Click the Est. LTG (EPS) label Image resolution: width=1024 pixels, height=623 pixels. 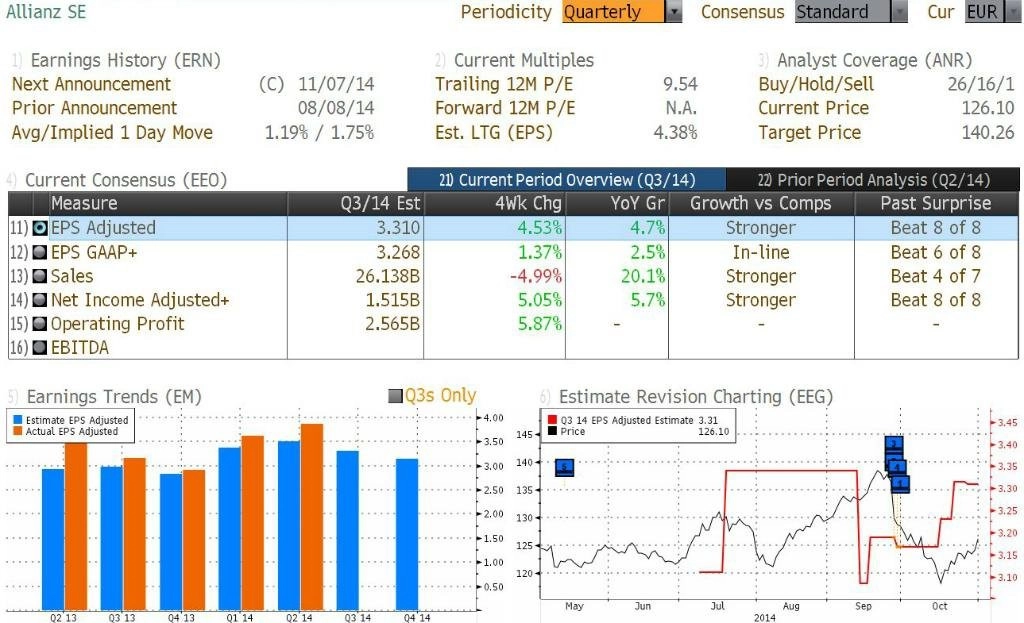[494, 133]
